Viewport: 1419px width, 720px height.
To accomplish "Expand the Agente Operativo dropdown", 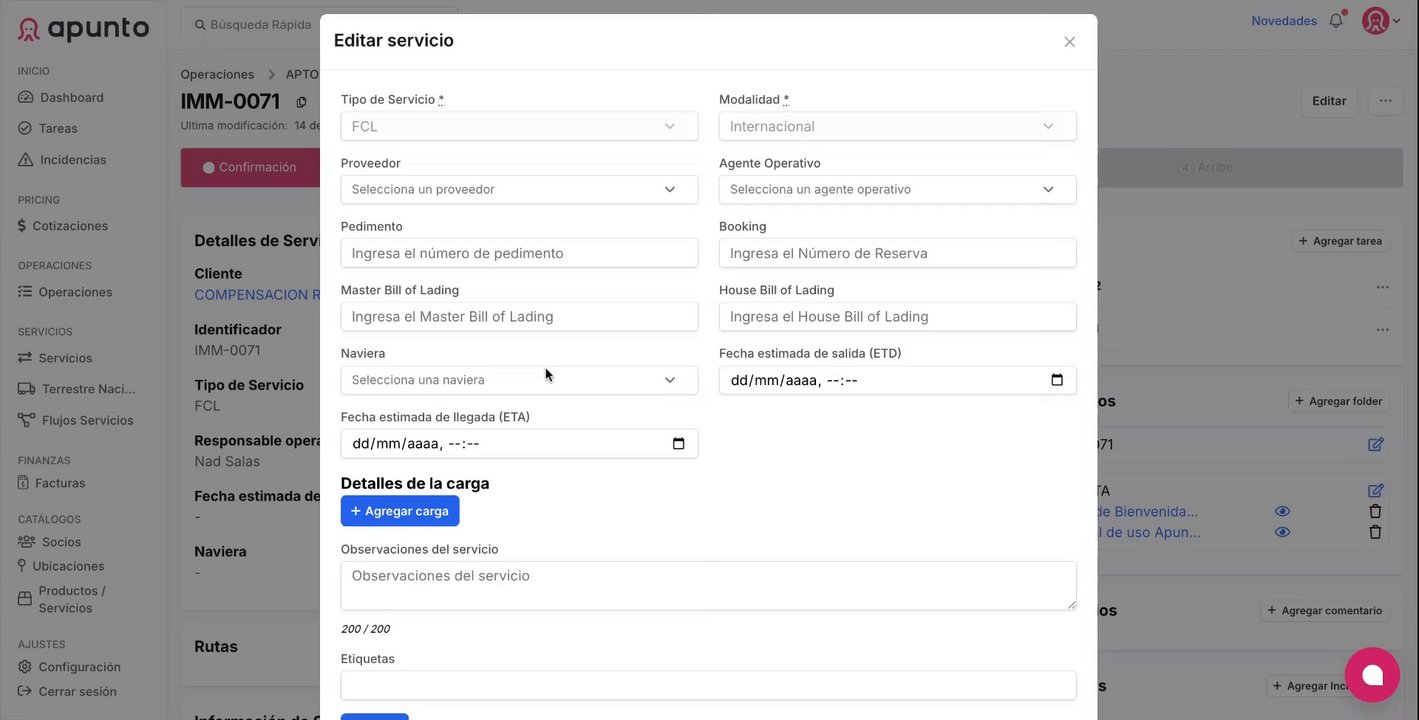I will point(897,189).
